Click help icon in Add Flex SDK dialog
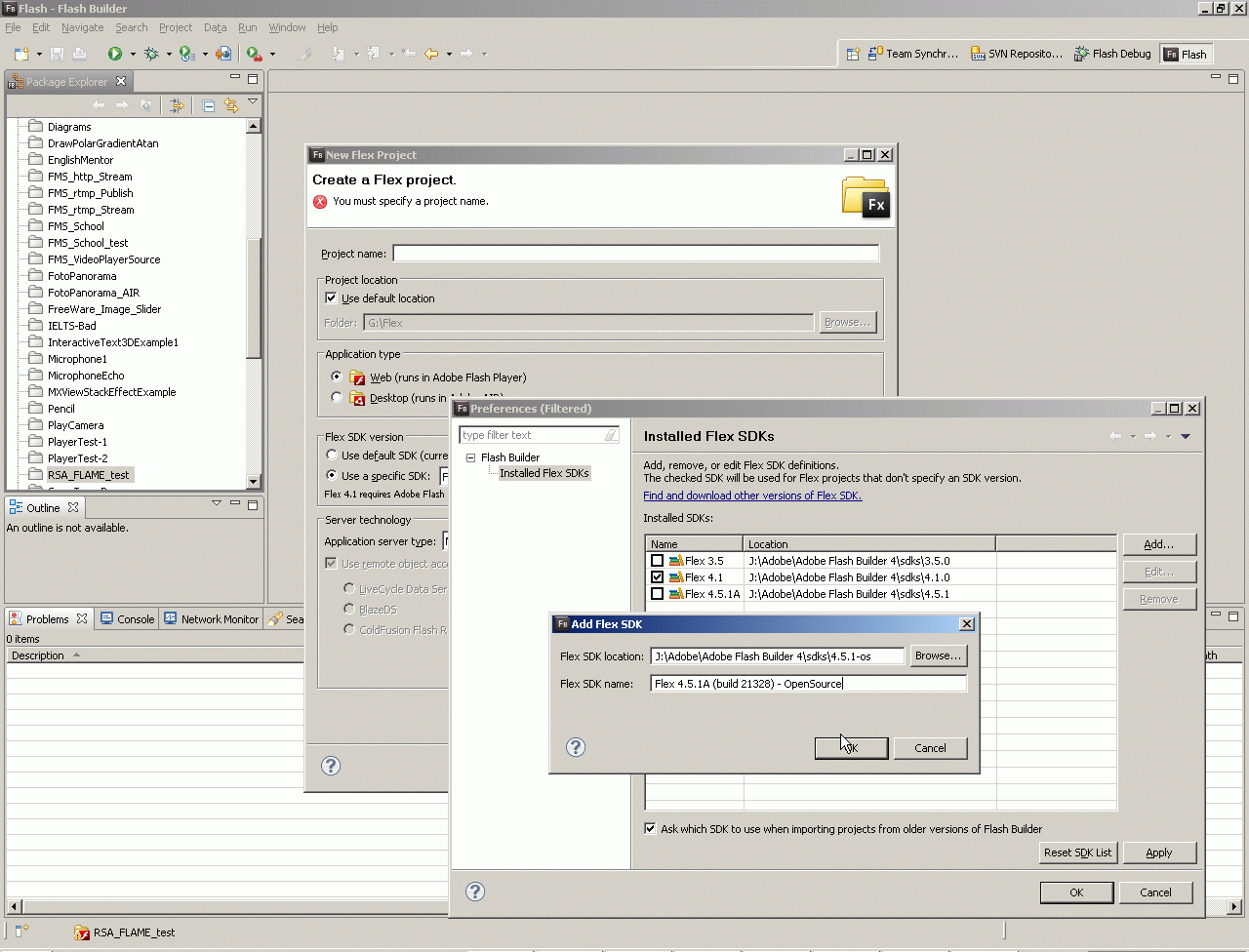This screenshot has height=952, width=1249. (576, 747)
